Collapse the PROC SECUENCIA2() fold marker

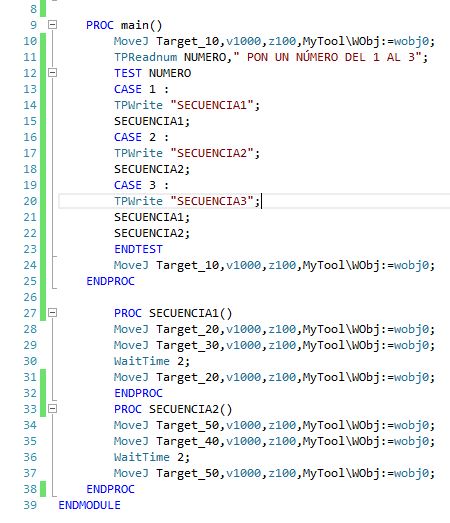[x=52, y=409]
